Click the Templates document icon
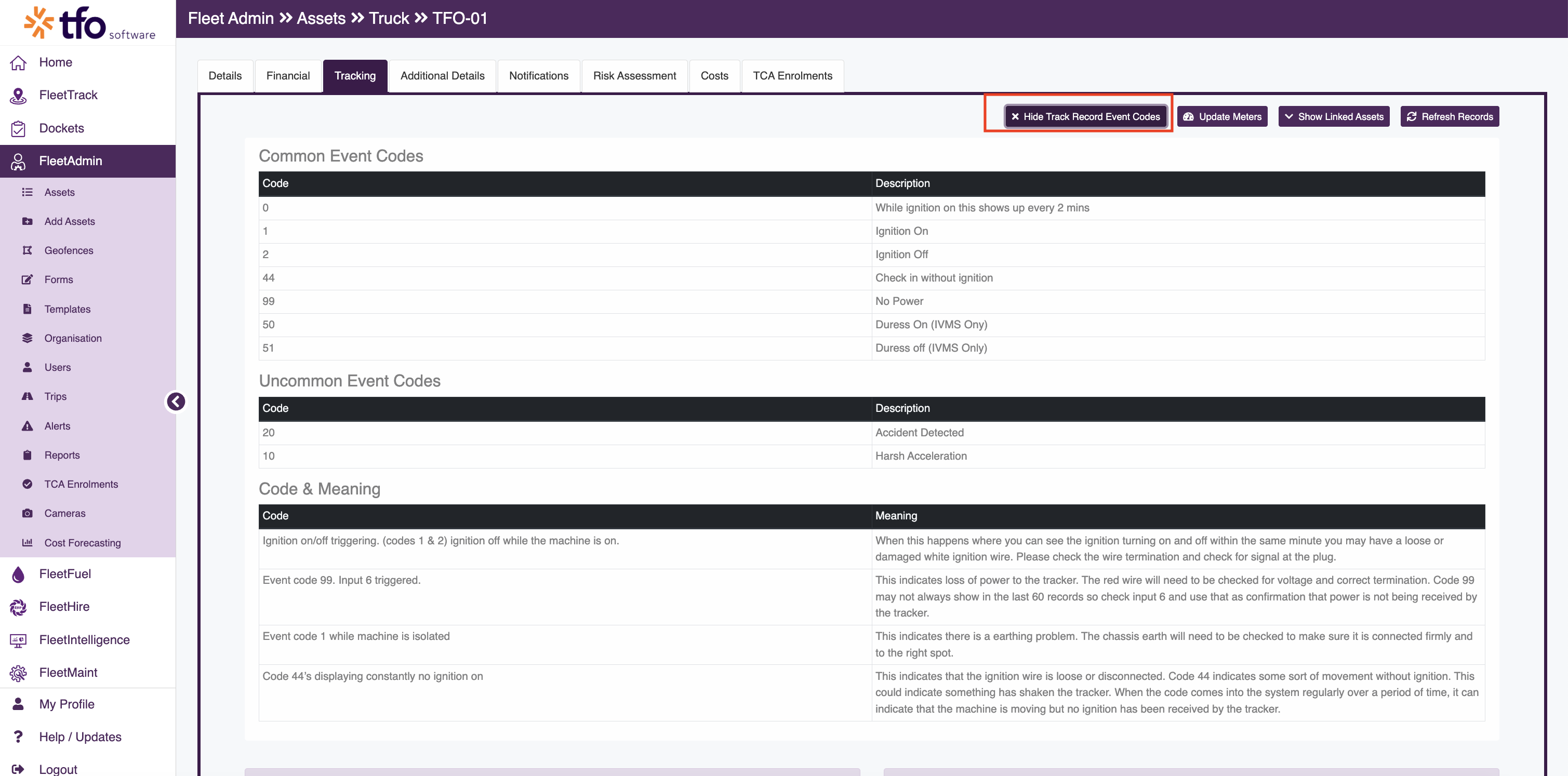The width and height of the screenshot is (1568, 776). pyautogui.click(x=28, y=309)
